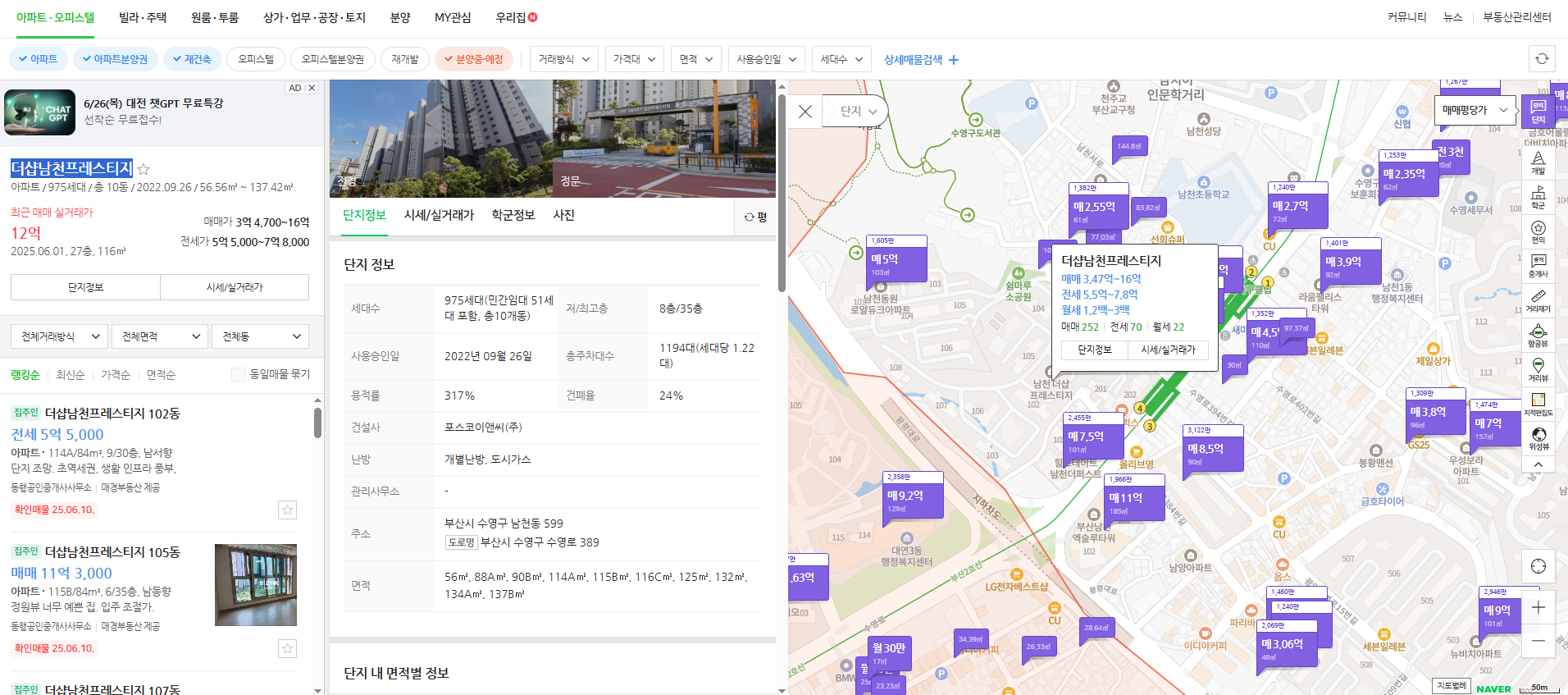This screenshot has width=1568, height=695.
Task: Open the 105동 listing interior photo thumbnail
Action: tap(256, 585)
